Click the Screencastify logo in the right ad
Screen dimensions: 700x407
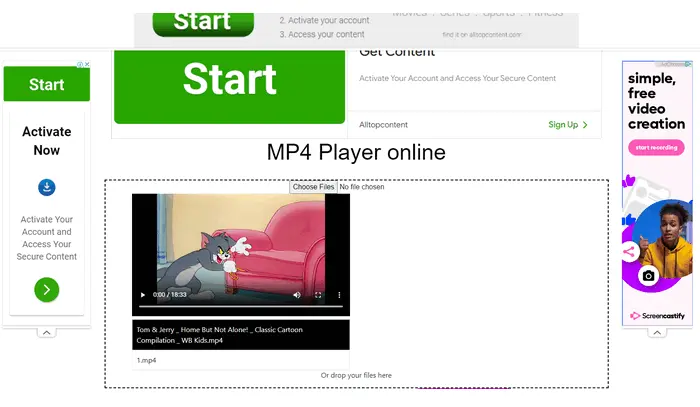(x=655, y=315)
